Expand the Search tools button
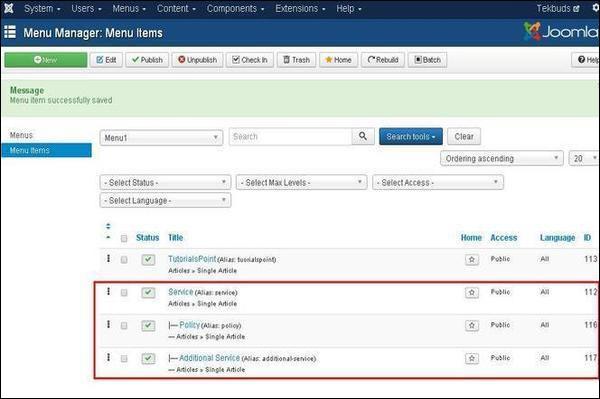This screenshot has width=600, height=399. 411,136
